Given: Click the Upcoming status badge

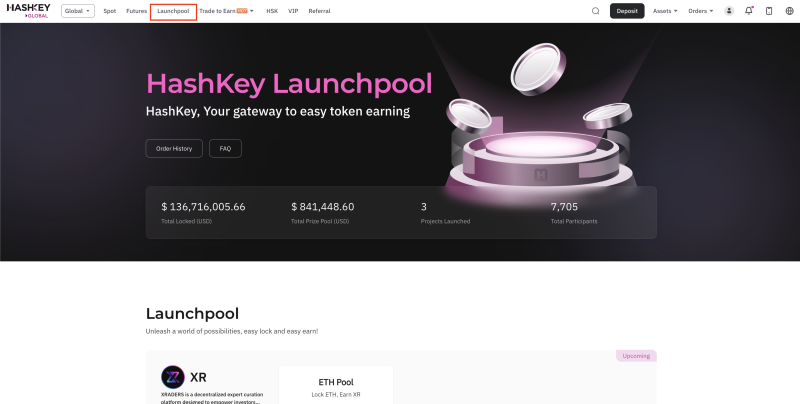Looking at the screenshot, I should pyautogui.click(x=636, y=356).
